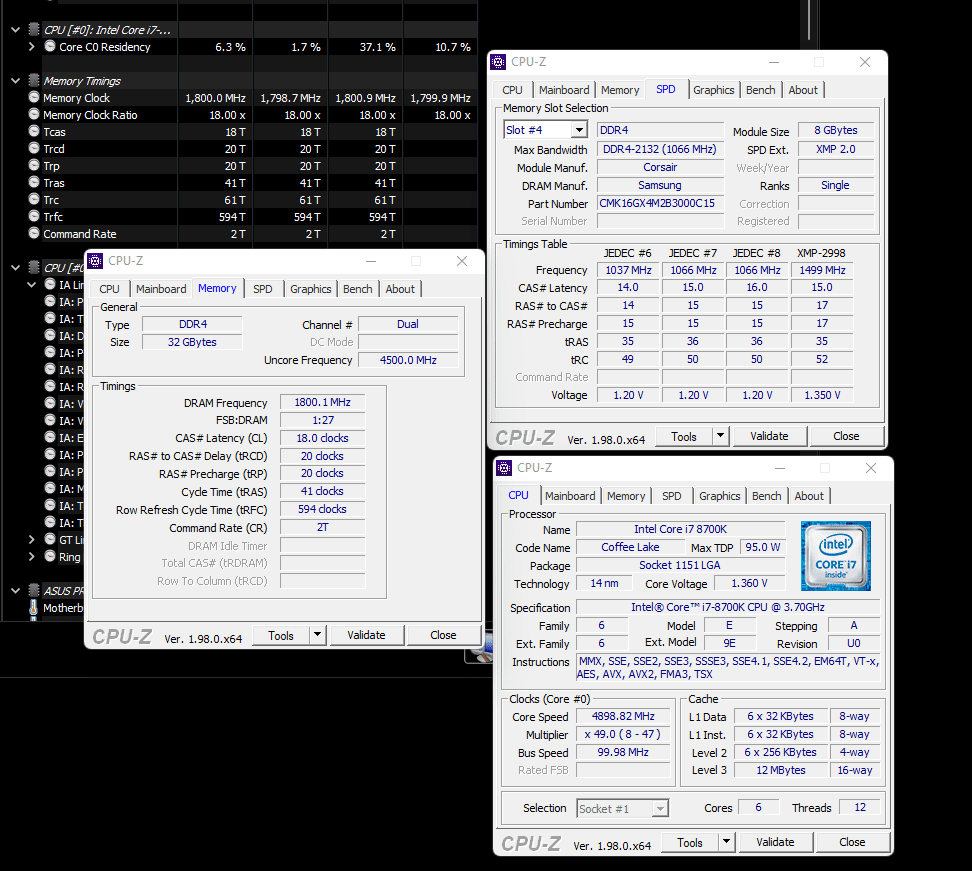Viewport: 972px width, 871px height.
Task: Click the Ring sensor icon
Action: click(x=50, y=556)
